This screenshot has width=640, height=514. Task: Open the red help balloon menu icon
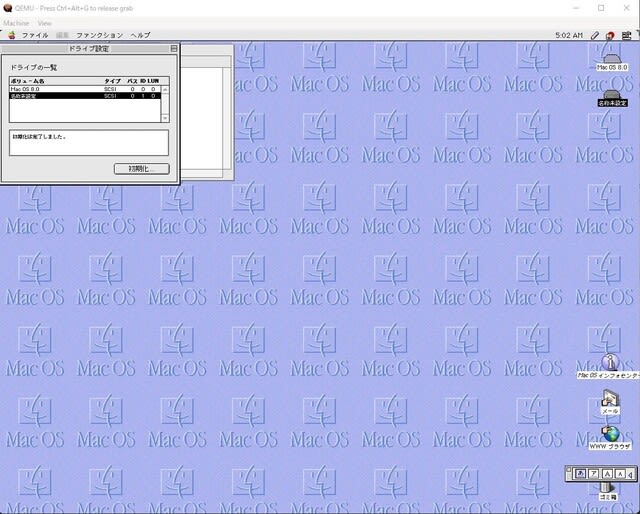(610, 36)
